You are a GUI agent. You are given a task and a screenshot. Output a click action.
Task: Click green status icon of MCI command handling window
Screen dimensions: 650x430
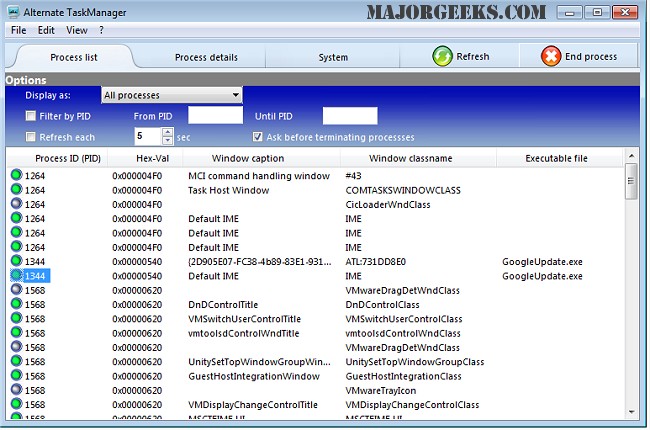coord(16,176)
